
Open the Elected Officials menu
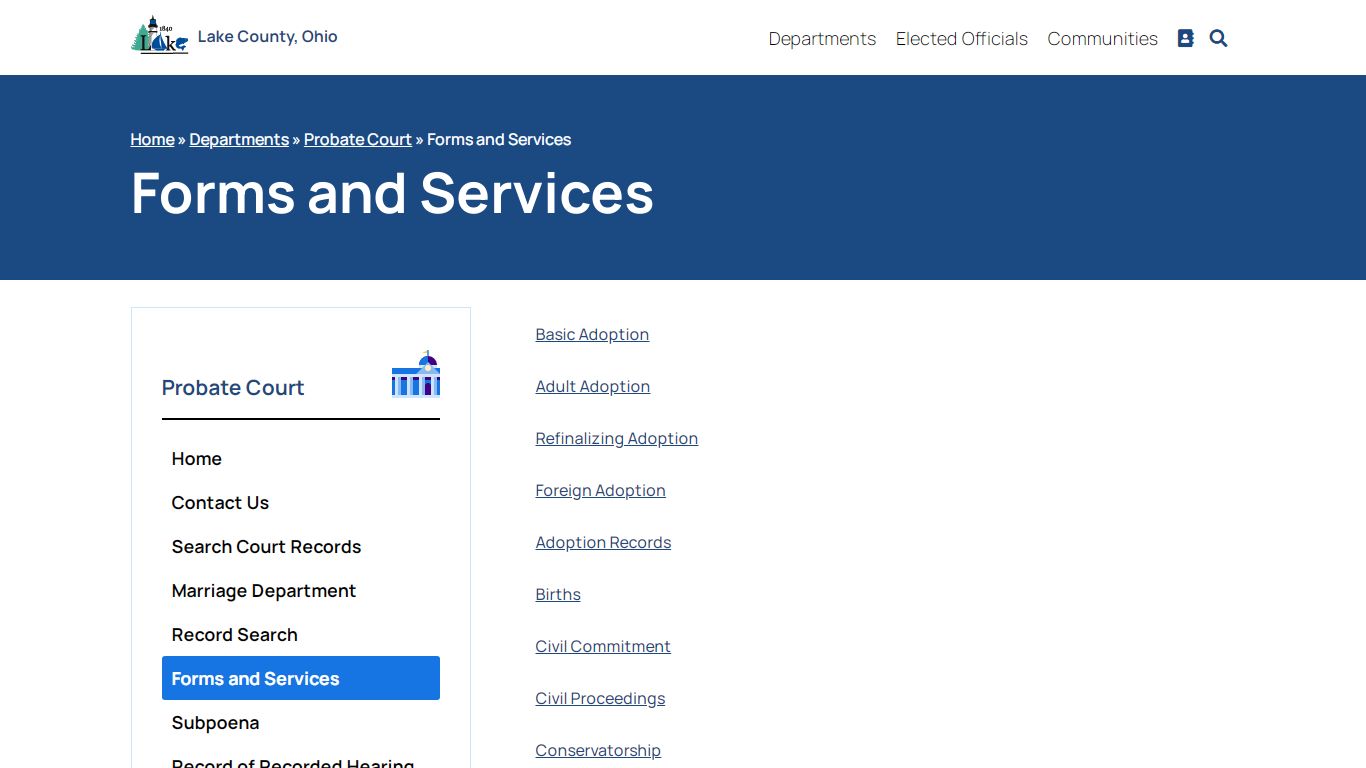coord(962,38)
